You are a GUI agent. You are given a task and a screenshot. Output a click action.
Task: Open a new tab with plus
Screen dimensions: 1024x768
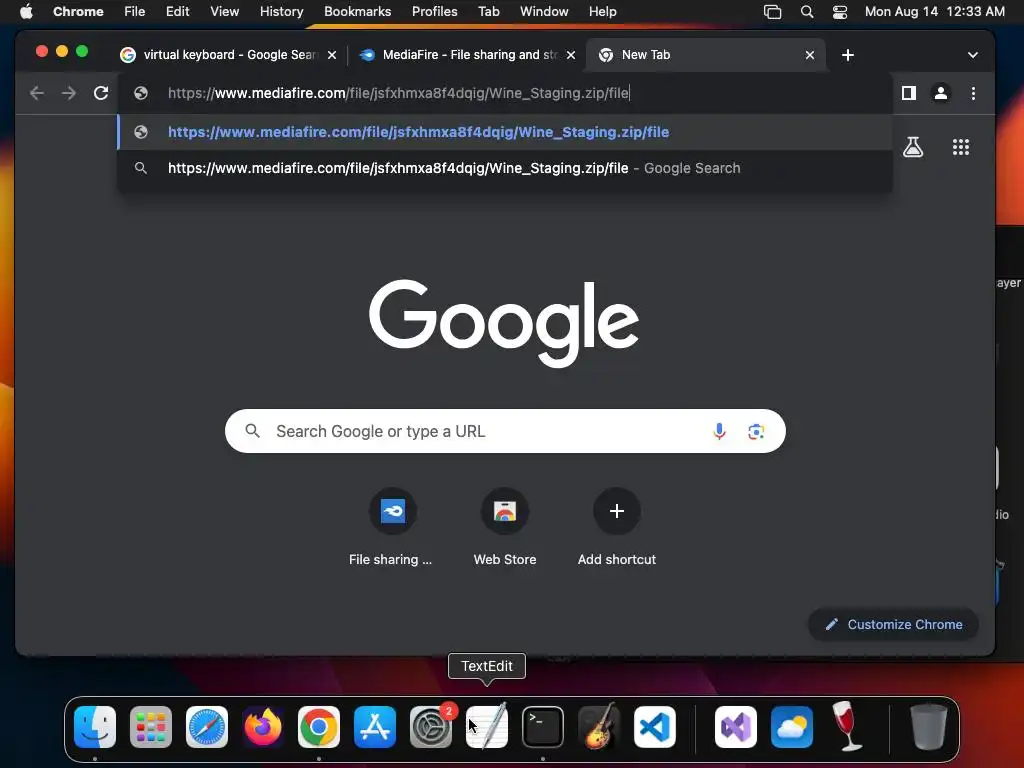(848, 56)
